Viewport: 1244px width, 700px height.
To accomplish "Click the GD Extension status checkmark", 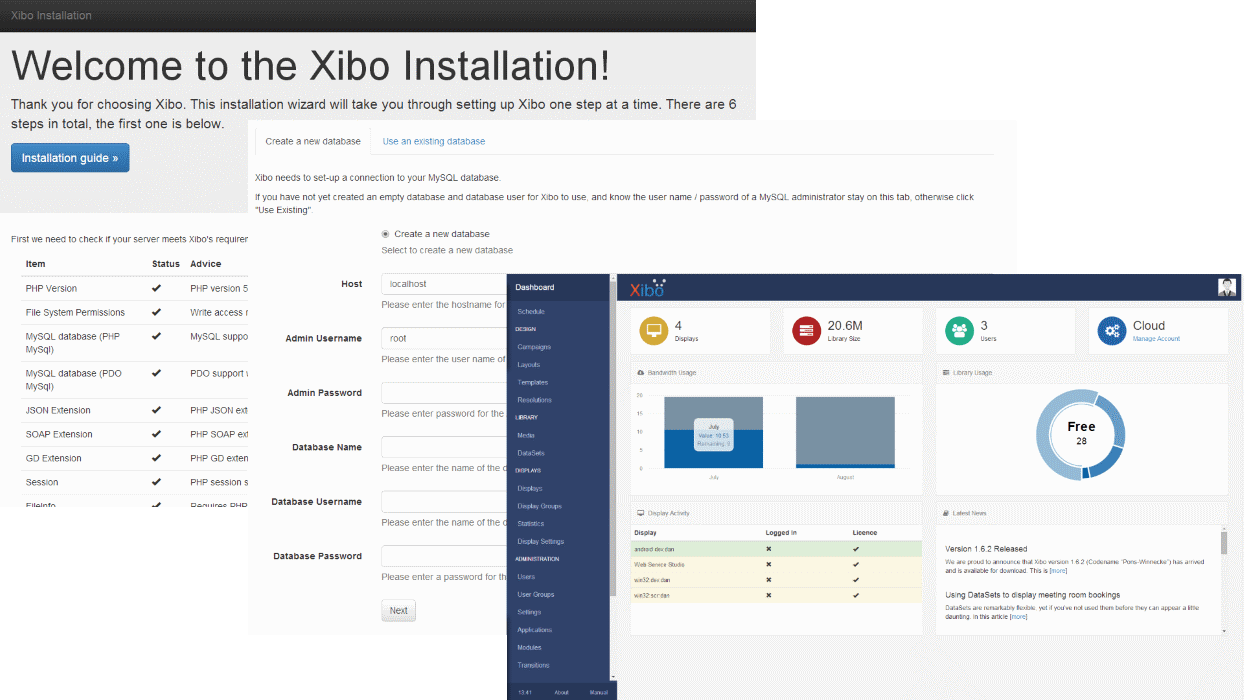I will click(x=156, y=458).
